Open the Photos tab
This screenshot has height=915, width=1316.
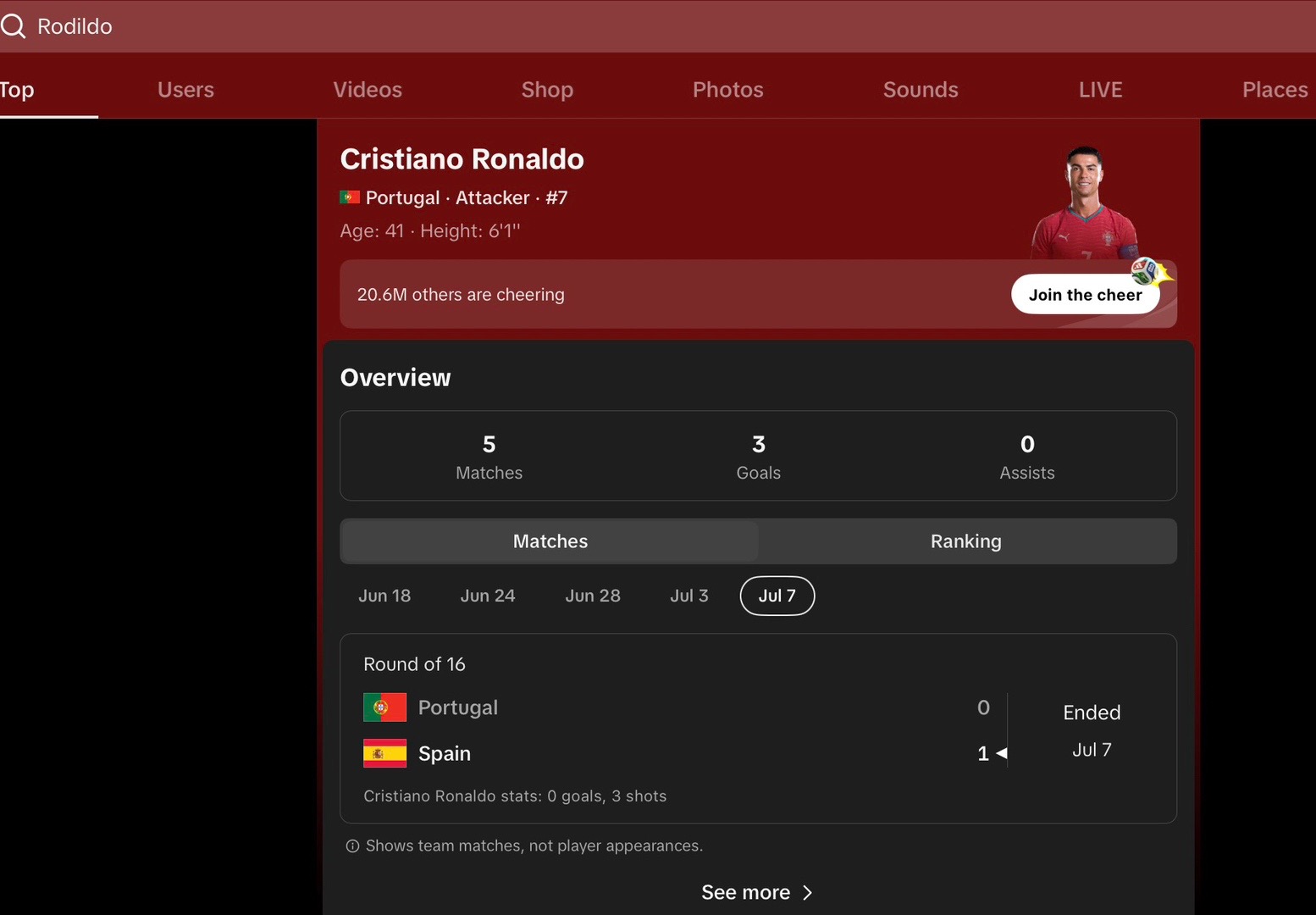coord(728,90)
